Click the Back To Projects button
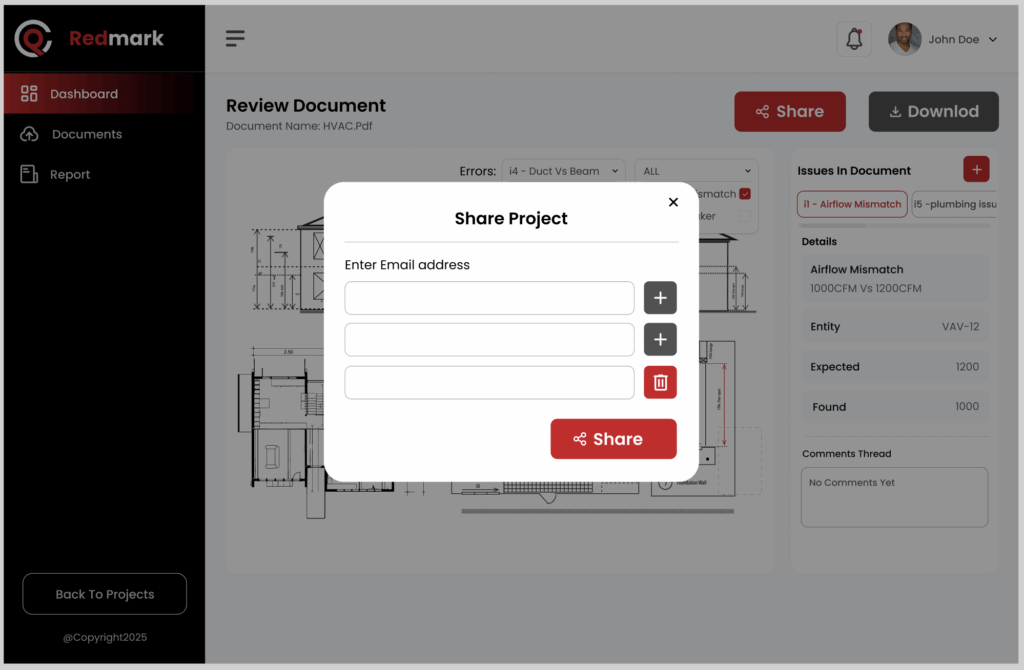This screenshot has width=1024, height=670. coord(104,594)
